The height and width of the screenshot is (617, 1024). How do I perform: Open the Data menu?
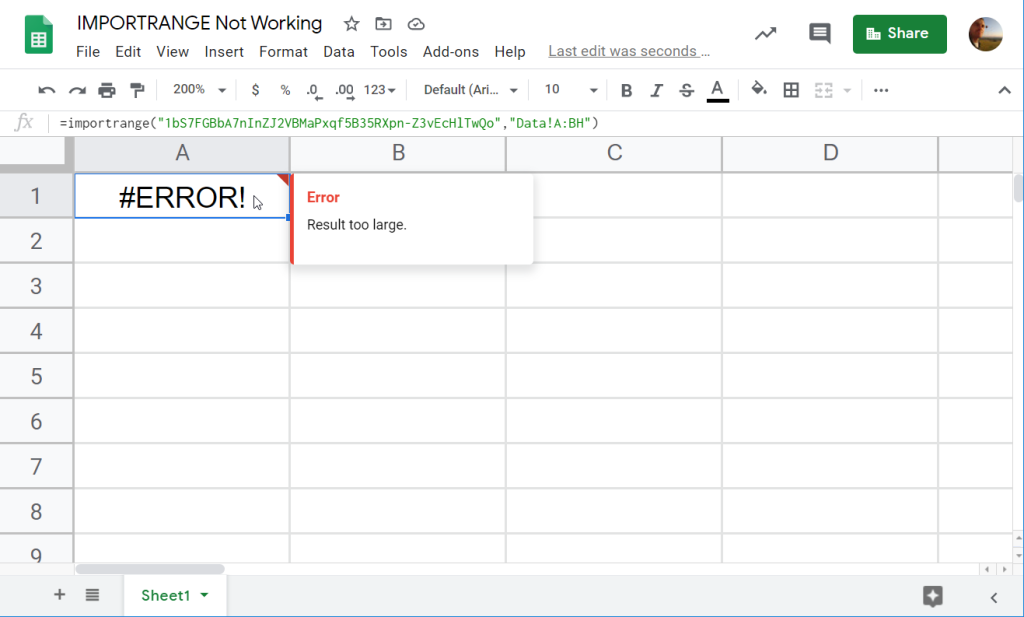pos(339,52)
